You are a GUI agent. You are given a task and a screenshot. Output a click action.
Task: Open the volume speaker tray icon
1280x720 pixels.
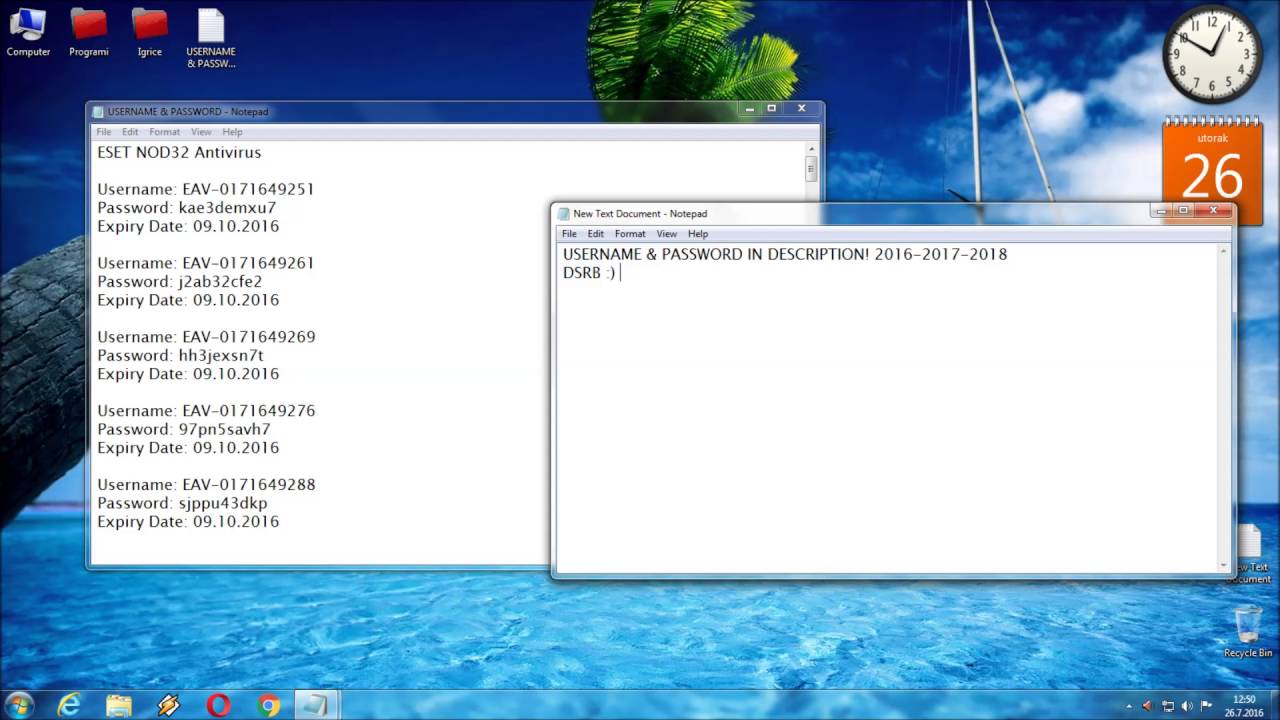1187,706
